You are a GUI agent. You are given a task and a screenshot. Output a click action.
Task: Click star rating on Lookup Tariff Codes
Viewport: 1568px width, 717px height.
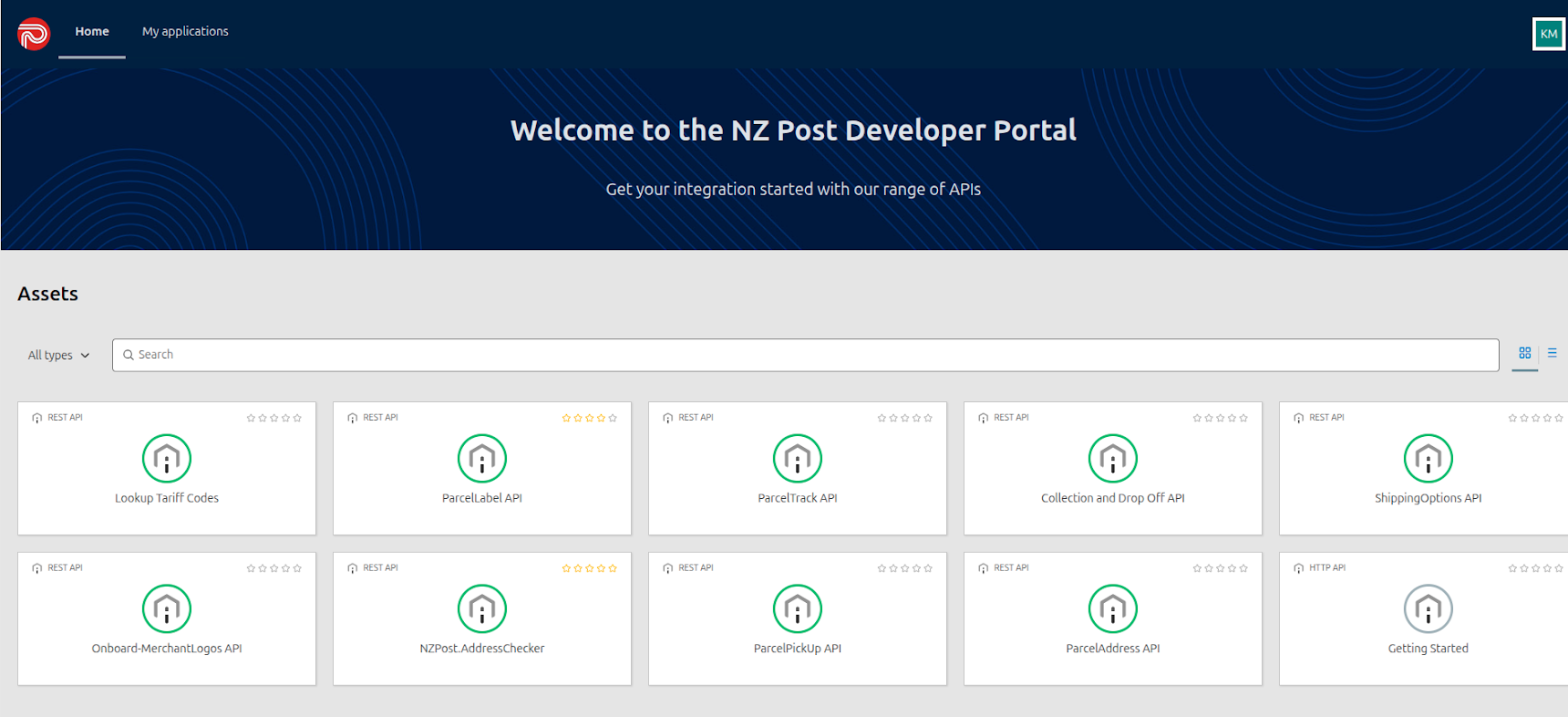click(273, 418)
